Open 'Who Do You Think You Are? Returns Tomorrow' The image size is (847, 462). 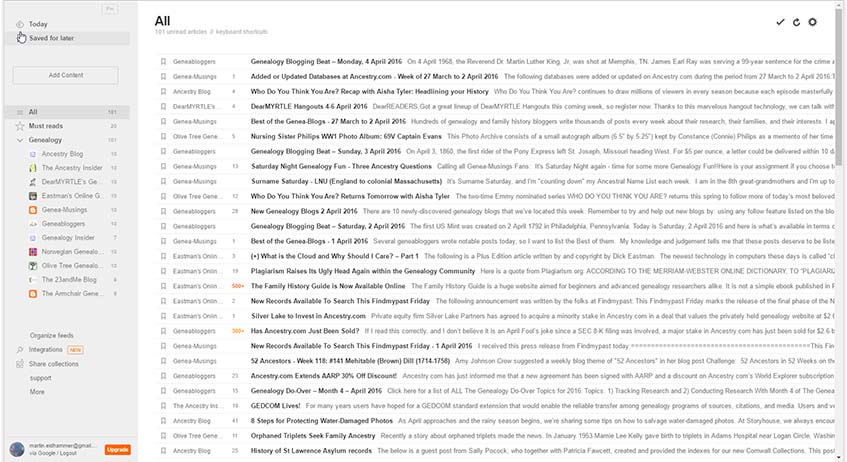(350, 196)
